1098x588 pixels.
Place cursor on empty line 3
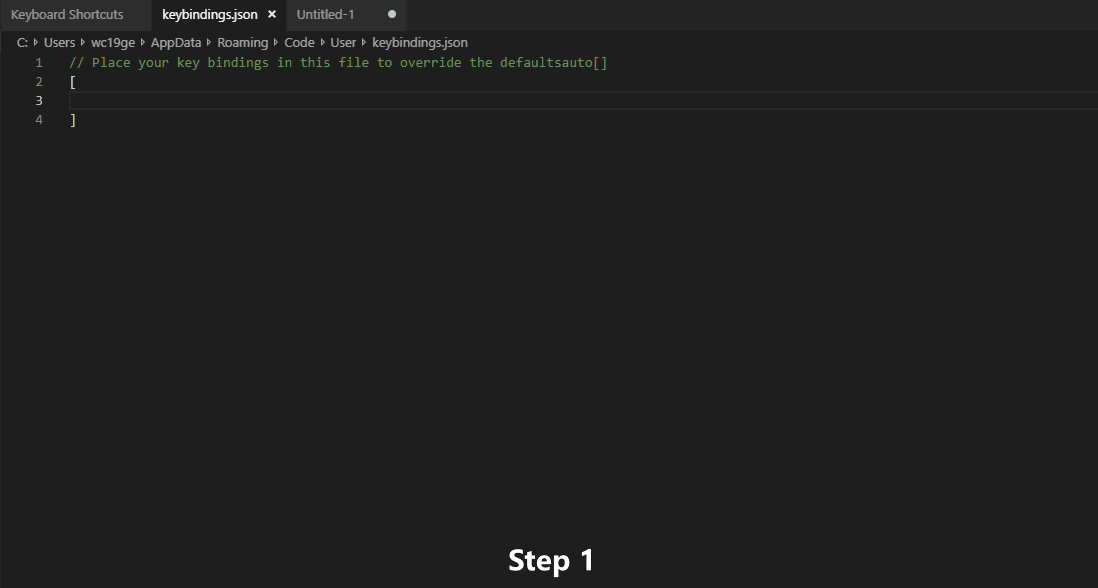point(583,101)
